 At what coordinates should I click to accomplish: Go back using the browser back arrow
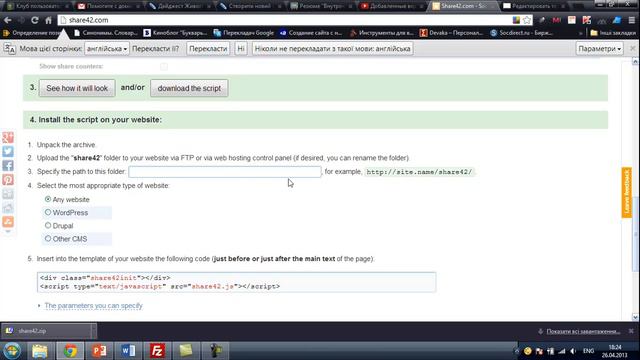[8, 20]
